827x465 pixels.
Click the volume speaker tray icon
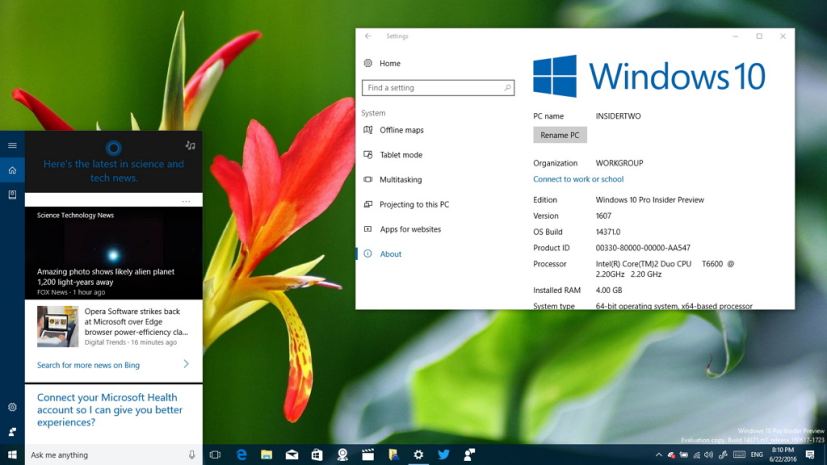(x=709, y=454)
